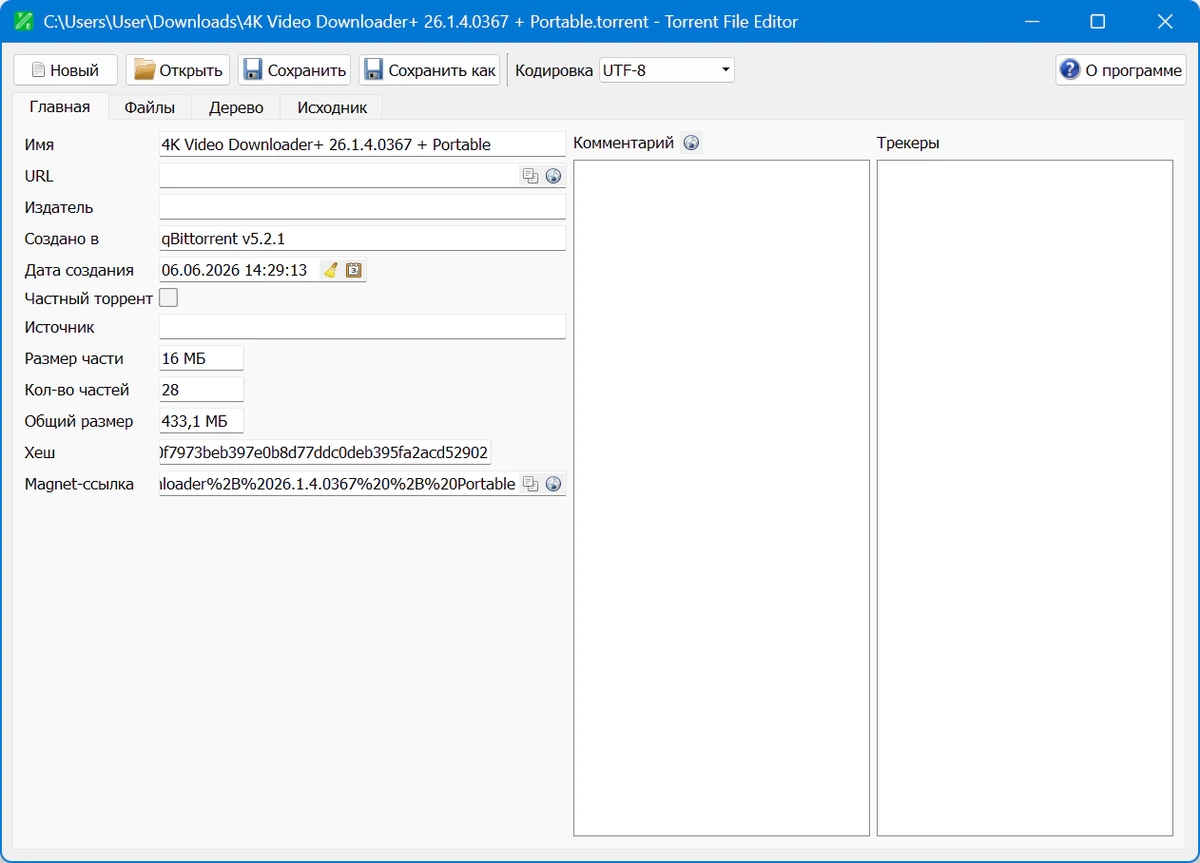
Task: Switch to the Дерево tab
Action: (236, 107)
